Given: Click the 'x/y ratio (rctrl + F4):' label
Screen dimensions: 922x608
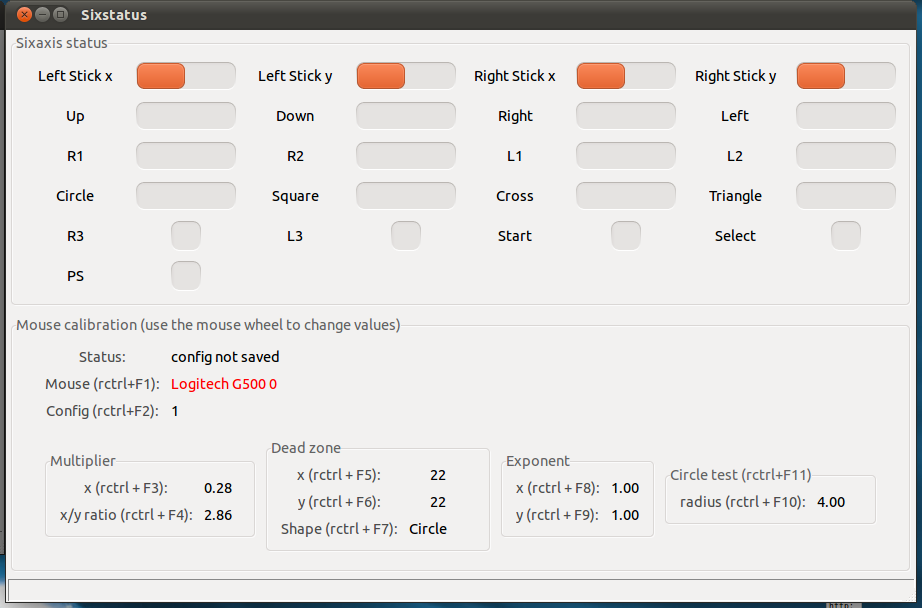Looking at the screenshot, I should tap(126, 515).
